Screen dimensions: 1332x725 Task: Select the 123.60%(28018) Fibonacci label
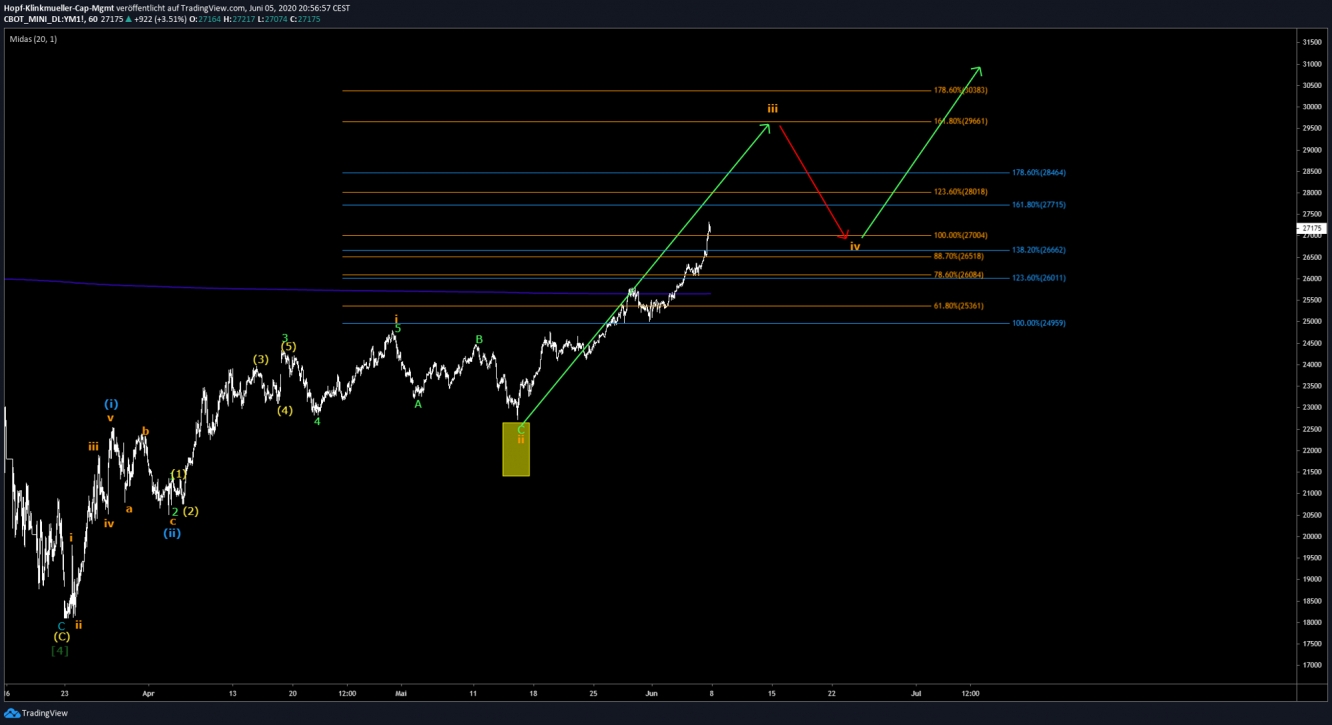pyautogui.click(x=960, y=191)
